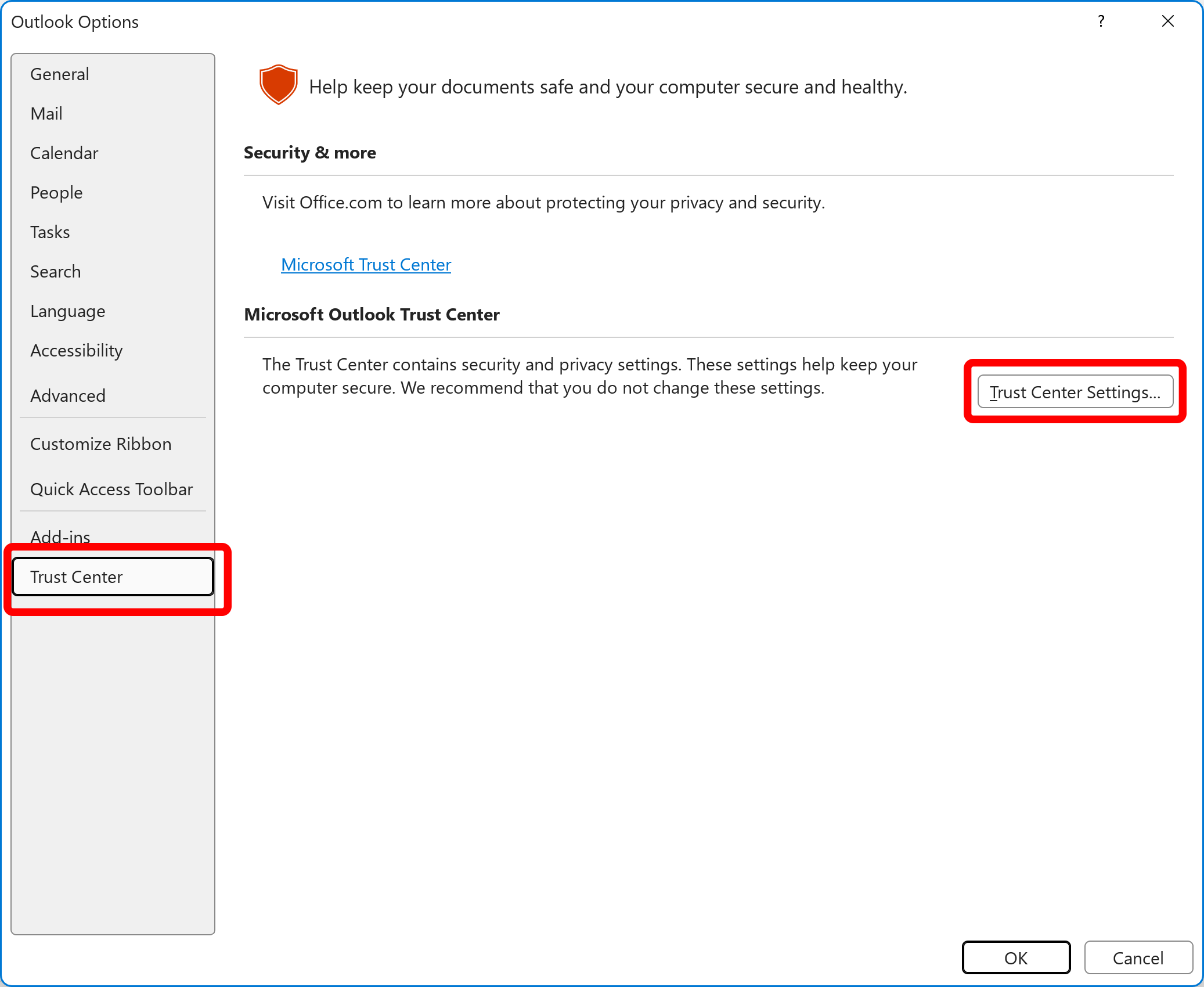Click the 'Security & more' heading
This screenshot has height=987, width=1204.
(x=310, y=153)
